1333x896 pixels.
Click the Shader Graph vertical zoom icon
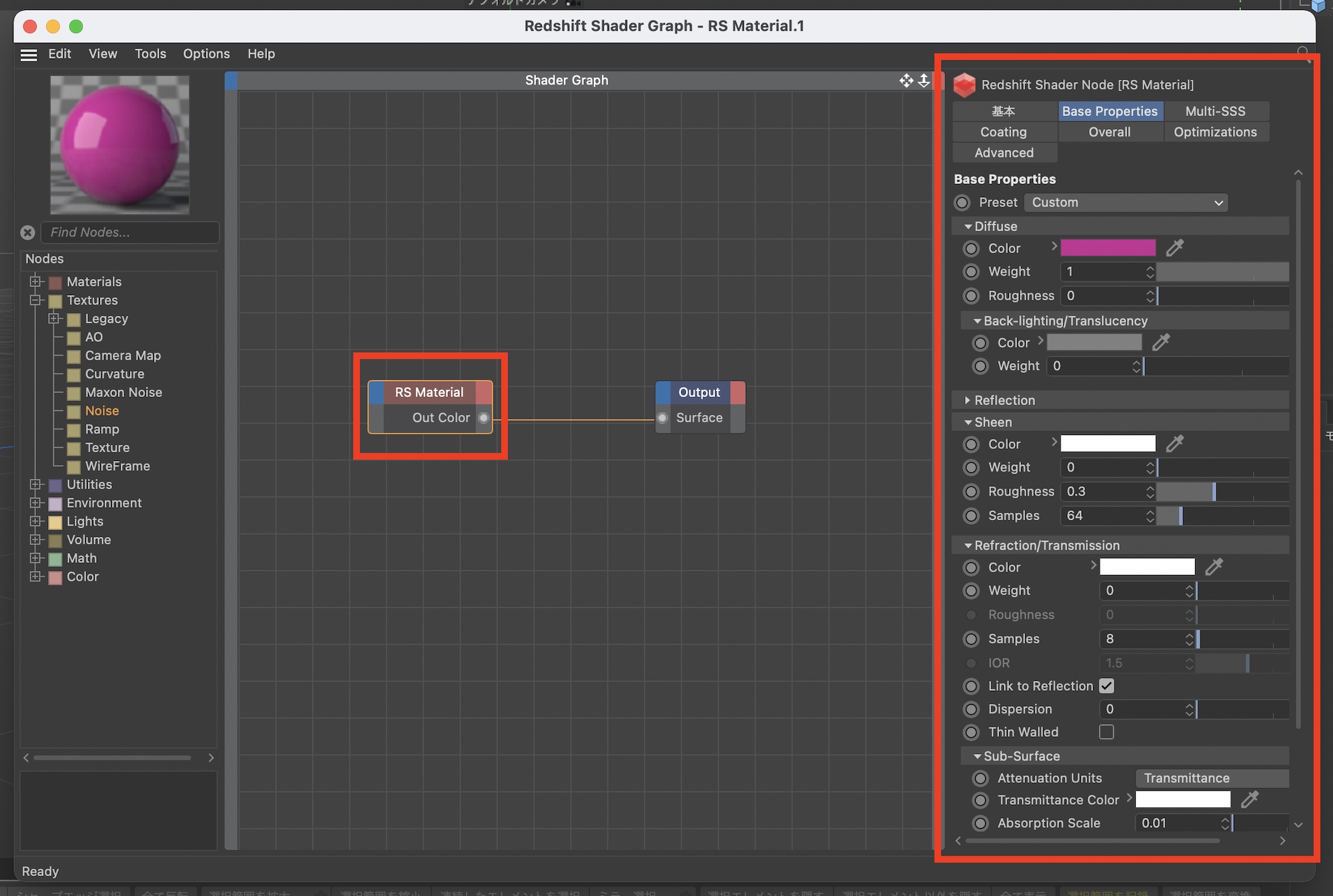pos(924,81)
